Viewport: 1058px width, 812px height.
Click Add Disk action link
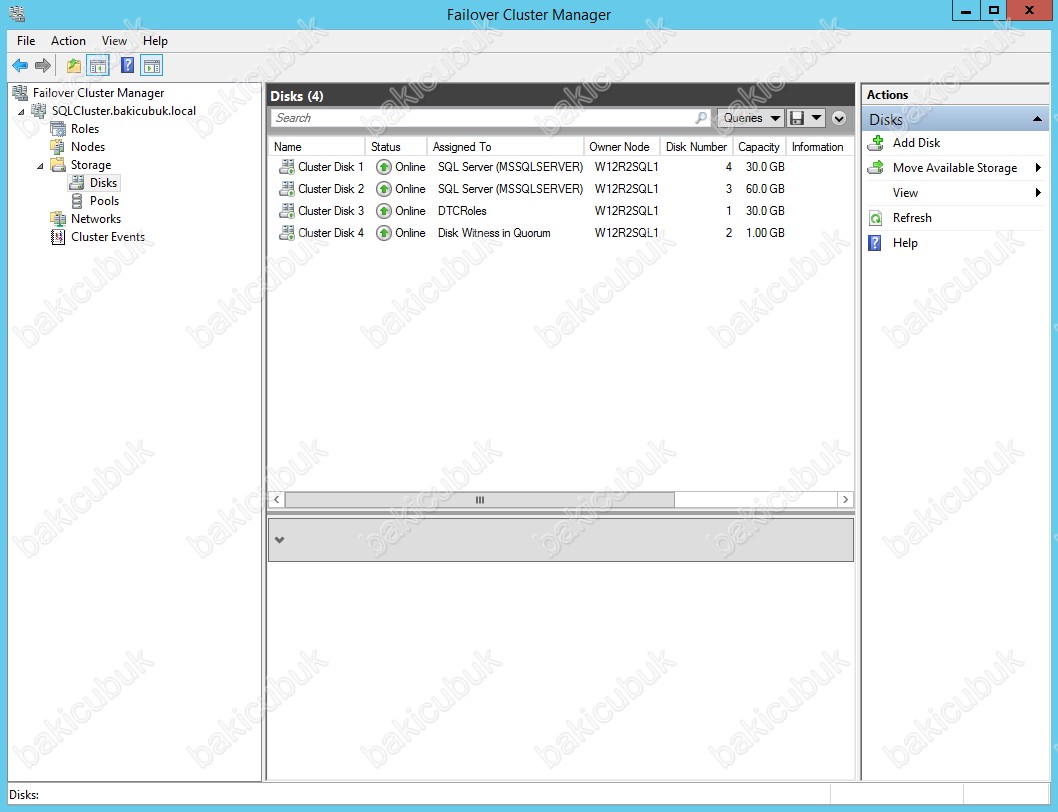click(x=916, y=142)
